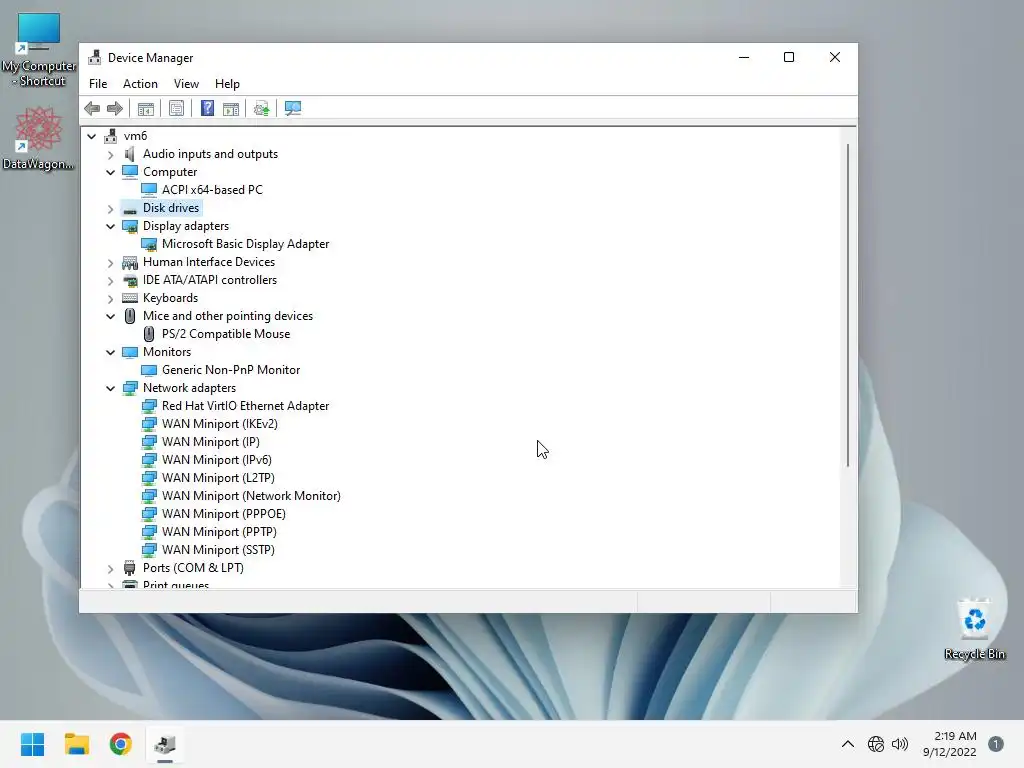The width and height of the screenshot is (1024, 768).
Task: Select Microsoft Basic Display Adapter
Action: (x=246, y=244)
